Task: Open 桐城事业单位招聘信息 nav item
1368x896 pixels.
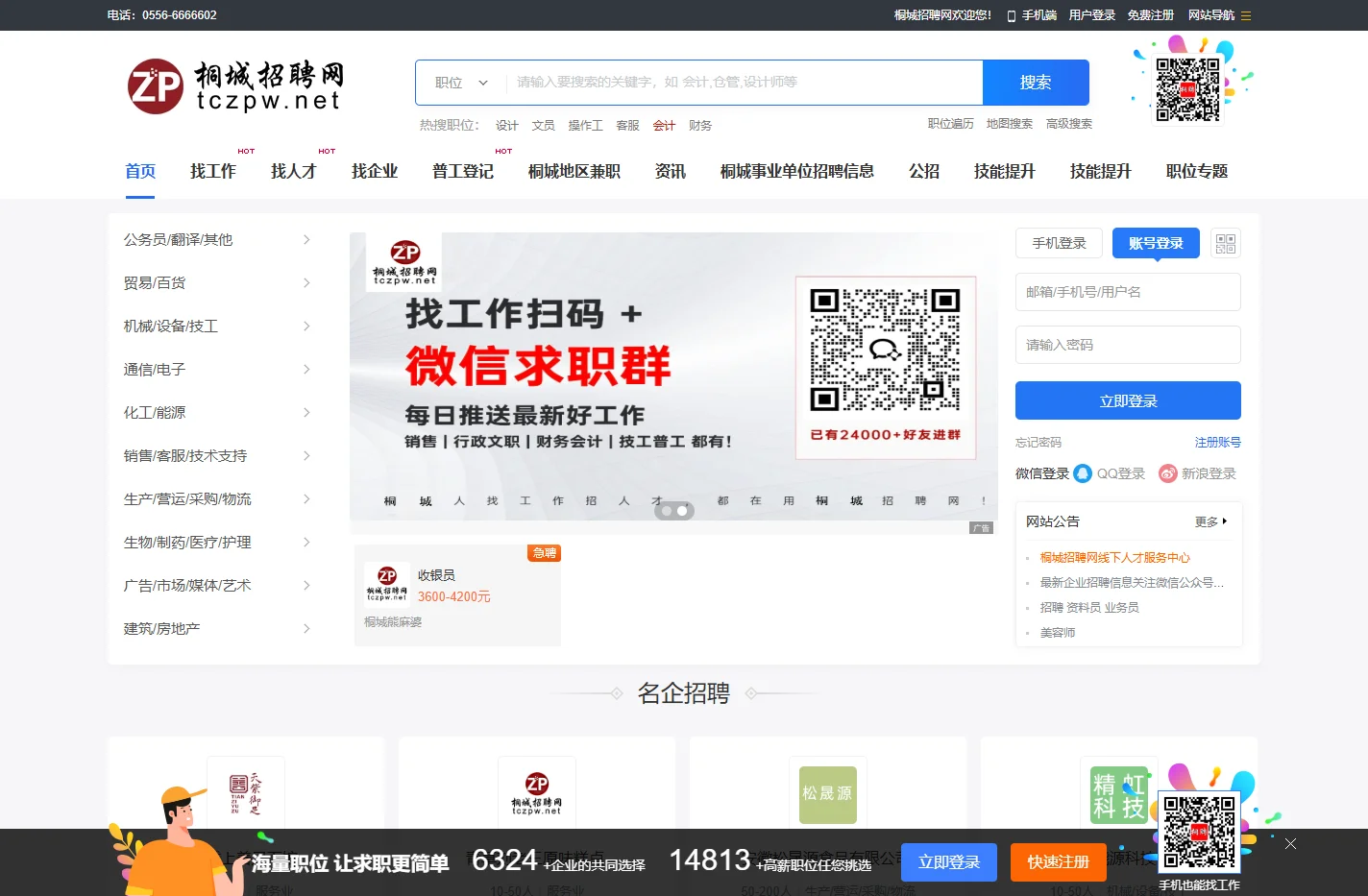Action: click(797, 171)
